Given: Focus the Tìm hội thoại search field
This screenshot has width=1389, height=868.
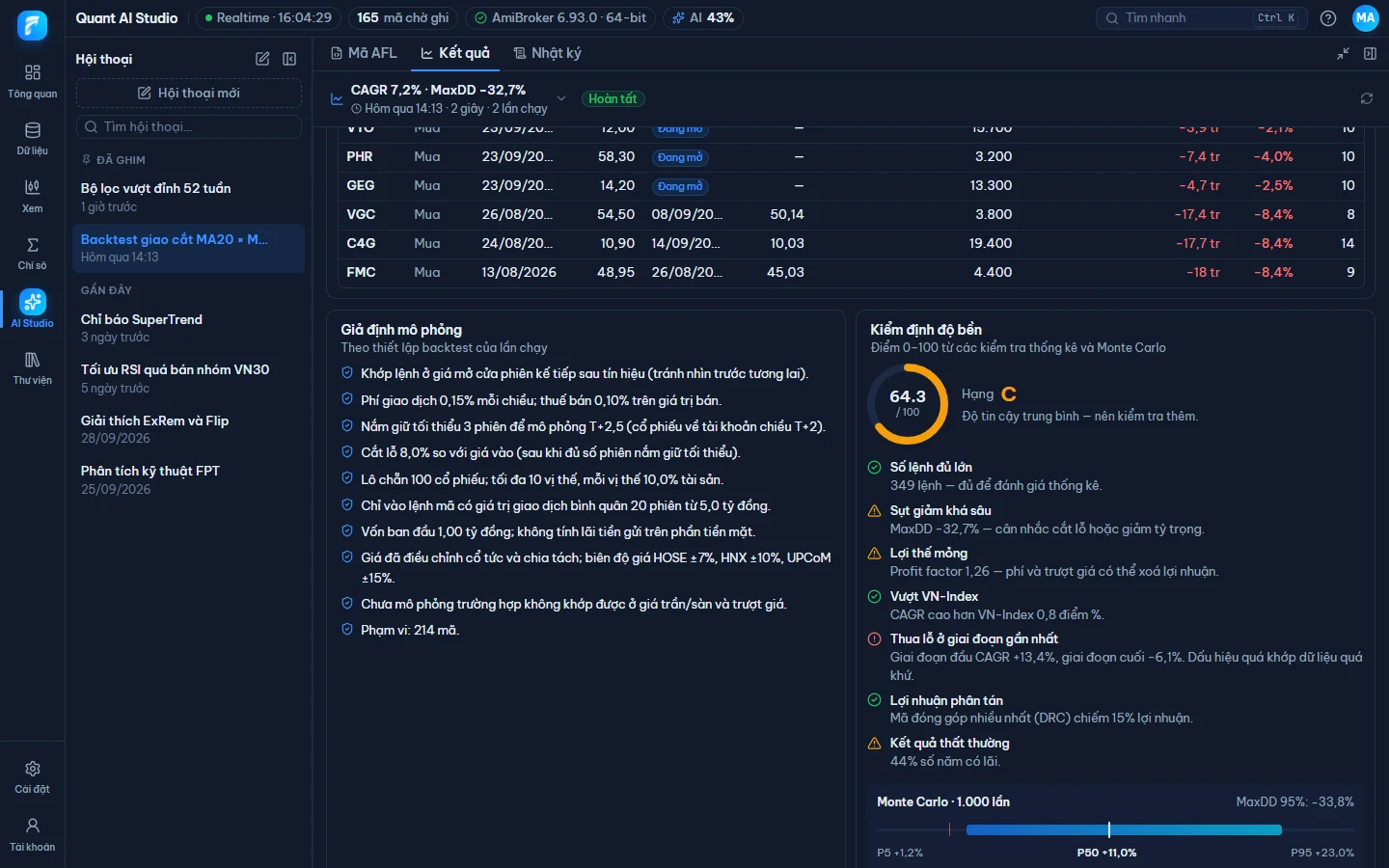Looking at the screenshot, I should [x=189, y=126].
